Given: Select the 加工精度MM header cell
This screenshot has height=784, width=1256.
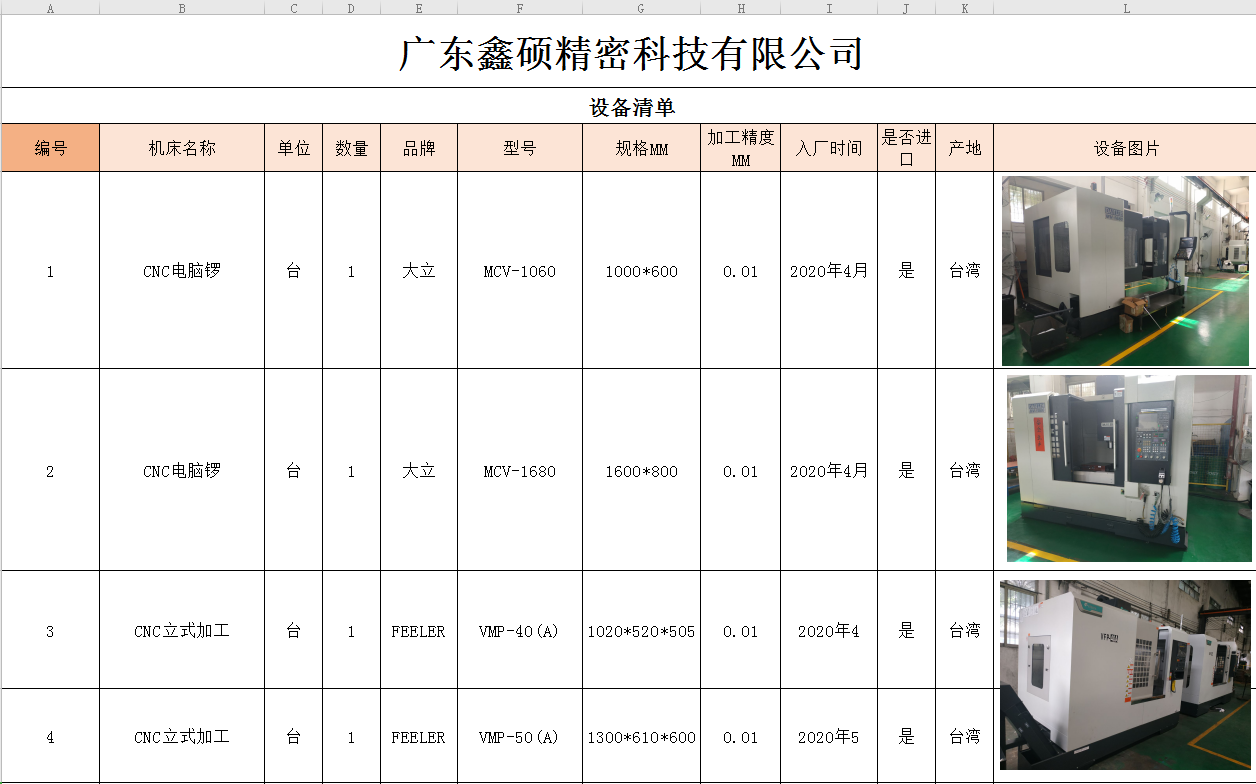Looking at the screenshot, I should pyautogui.click(x=740, y=148).
